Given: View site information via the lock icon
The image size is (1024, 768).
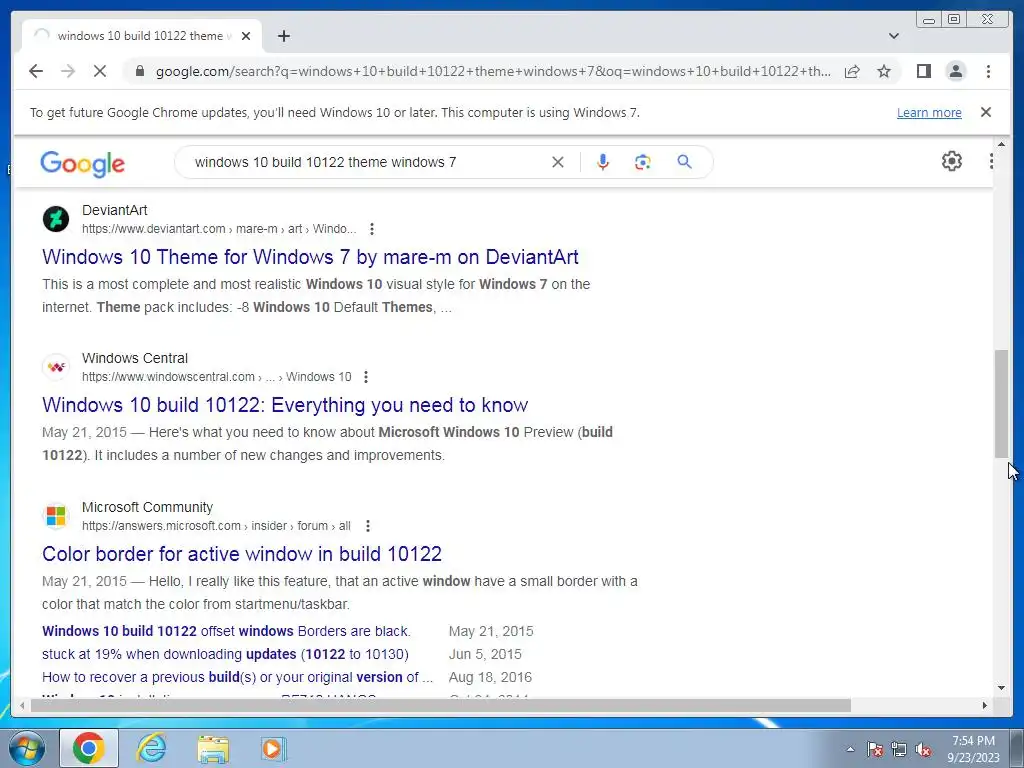Looking at the screenshot, I should (139, 71).
